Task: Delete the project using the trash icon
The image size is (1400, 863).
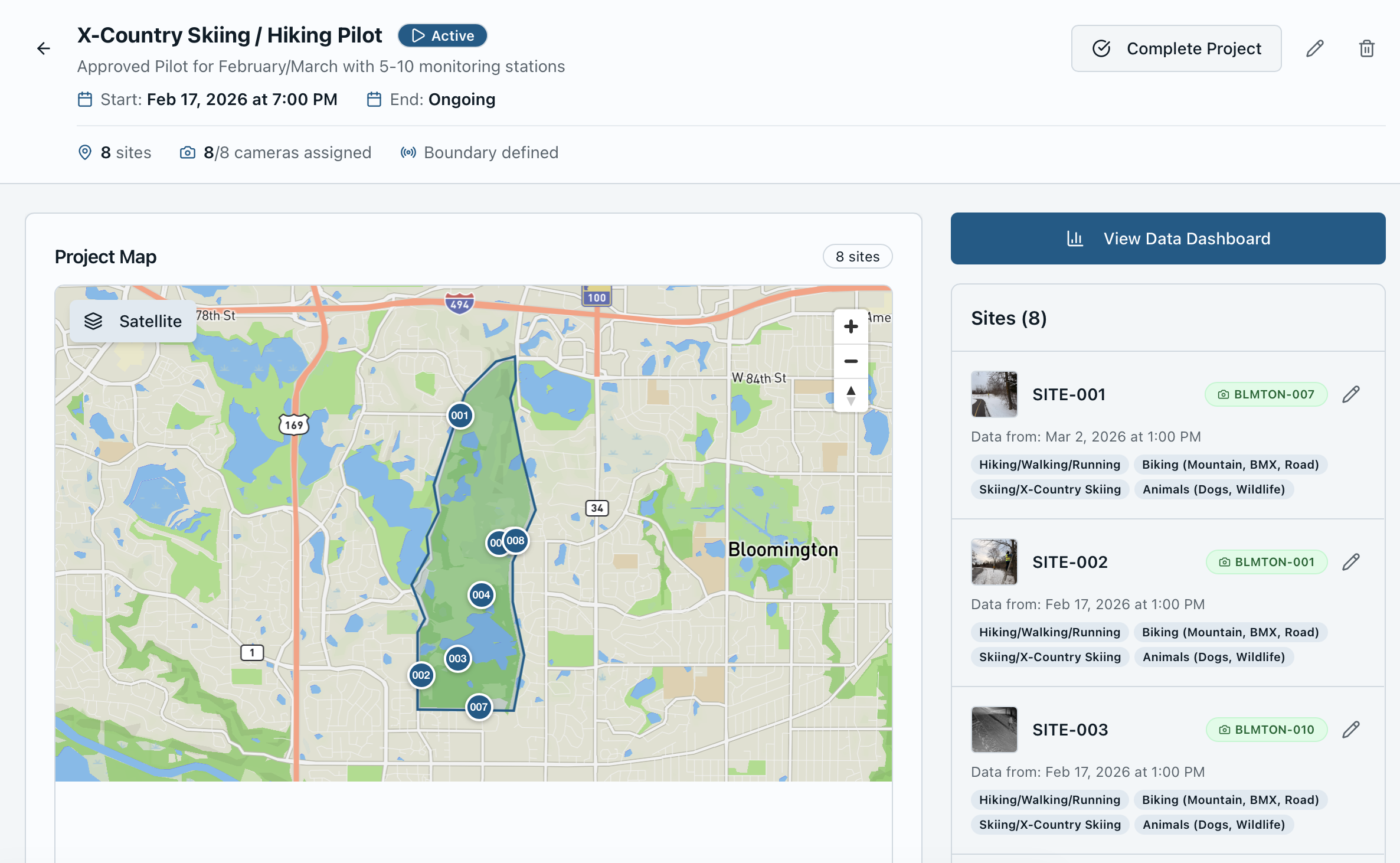Action: (x=1366, y=48)
